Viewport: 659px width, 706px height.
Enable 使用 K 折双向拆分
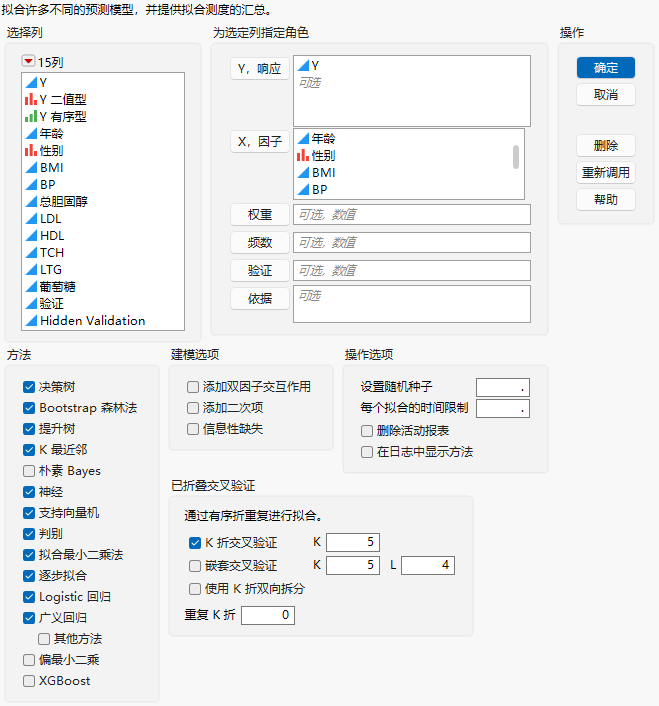coord(195,589)
